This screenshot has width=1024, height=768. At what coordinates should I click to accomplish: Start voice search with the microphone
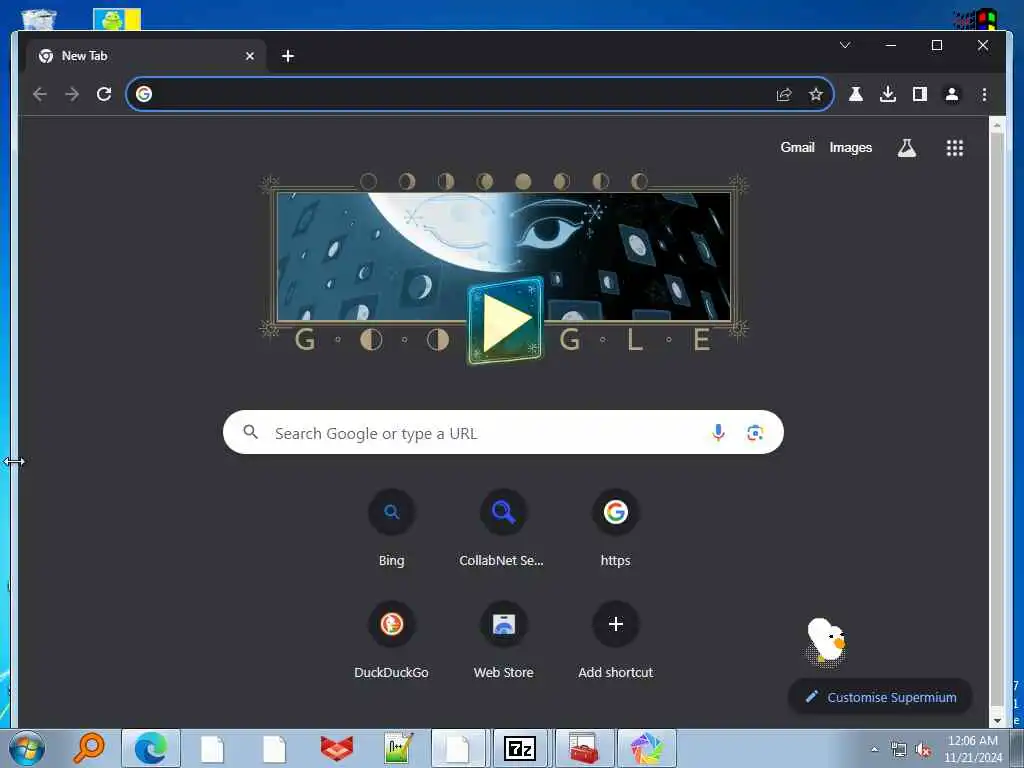pos(718,432)
